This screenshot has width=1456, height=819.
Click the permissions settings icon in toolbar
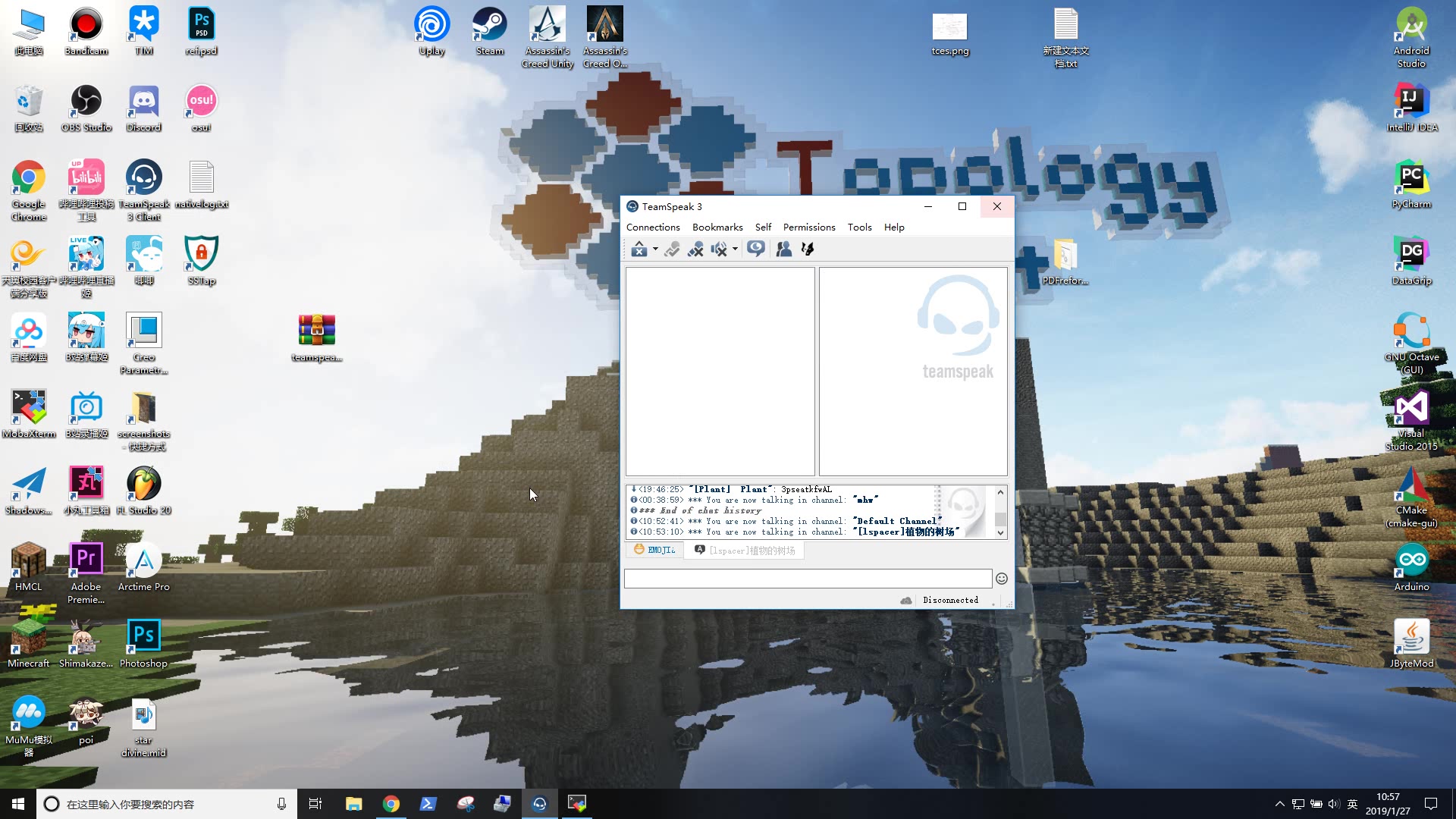coord(807,249)
